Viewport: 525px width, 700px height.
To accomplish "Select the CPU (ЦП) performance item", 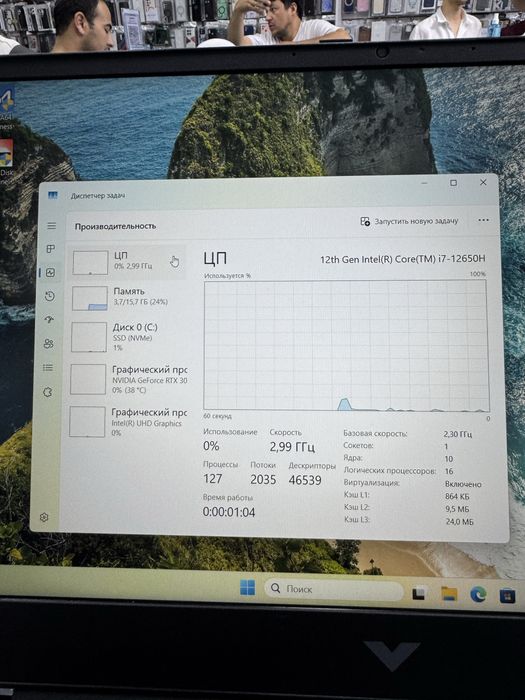I will tap(129, 262).
